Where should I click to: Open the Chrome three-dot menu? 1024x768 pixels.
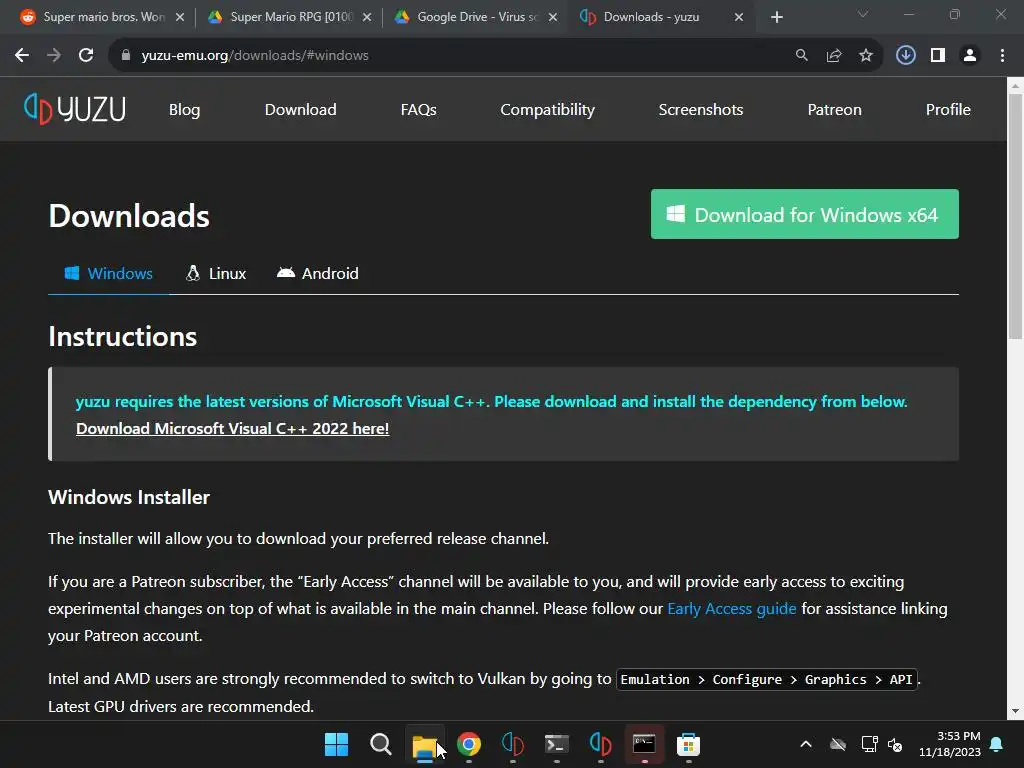[1002, 56]
